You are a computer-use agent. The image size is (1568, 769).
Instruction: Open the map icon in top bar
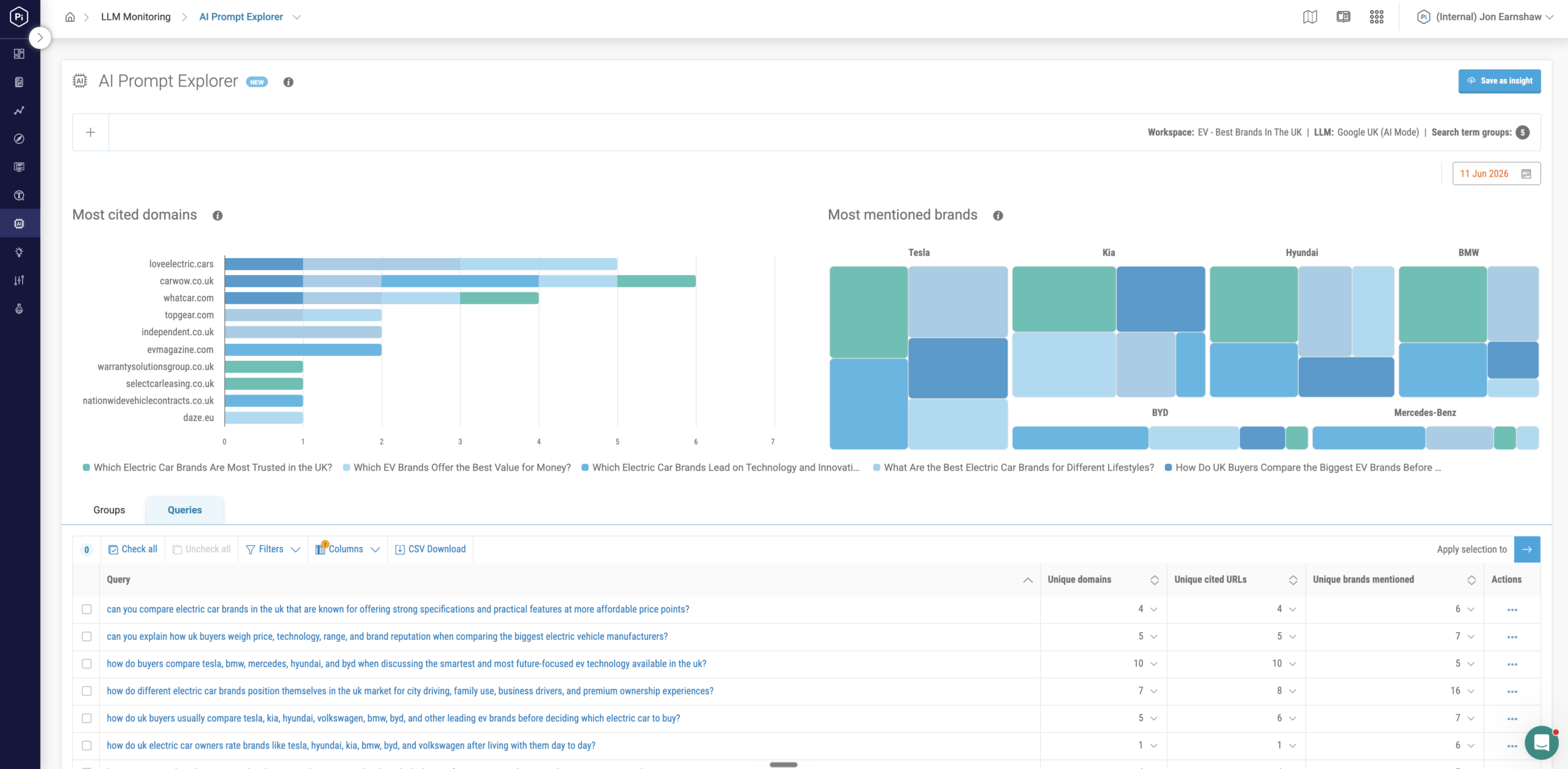tap(1310, 17)
